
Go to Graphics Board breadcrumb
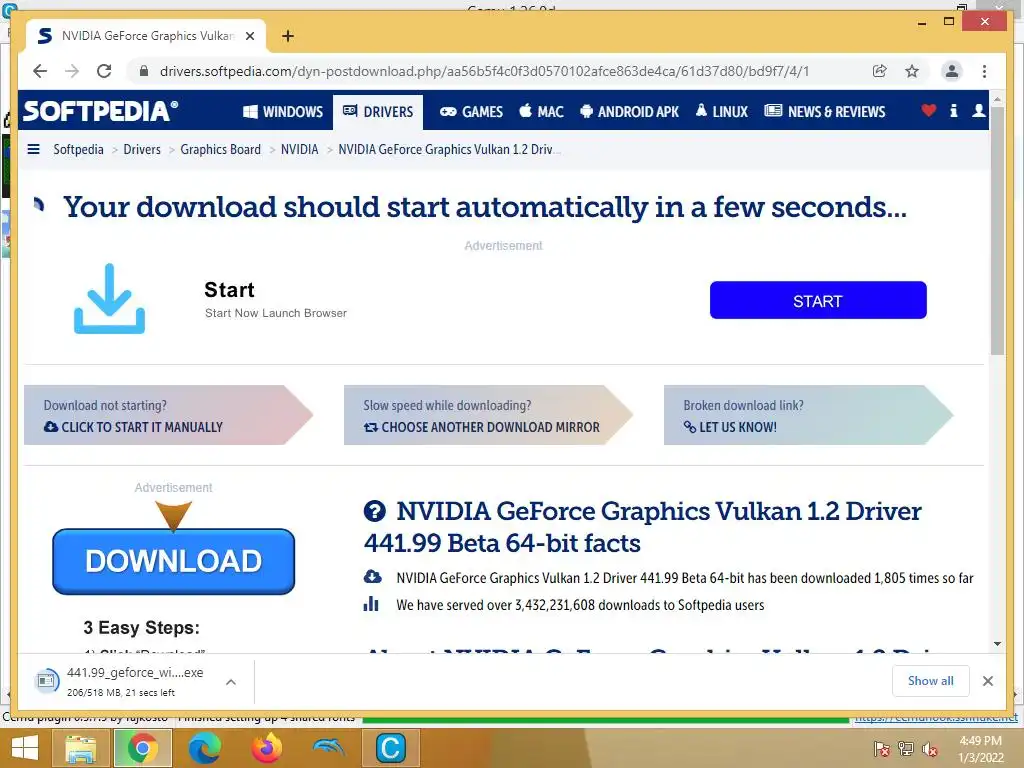[x=220, y=150]
